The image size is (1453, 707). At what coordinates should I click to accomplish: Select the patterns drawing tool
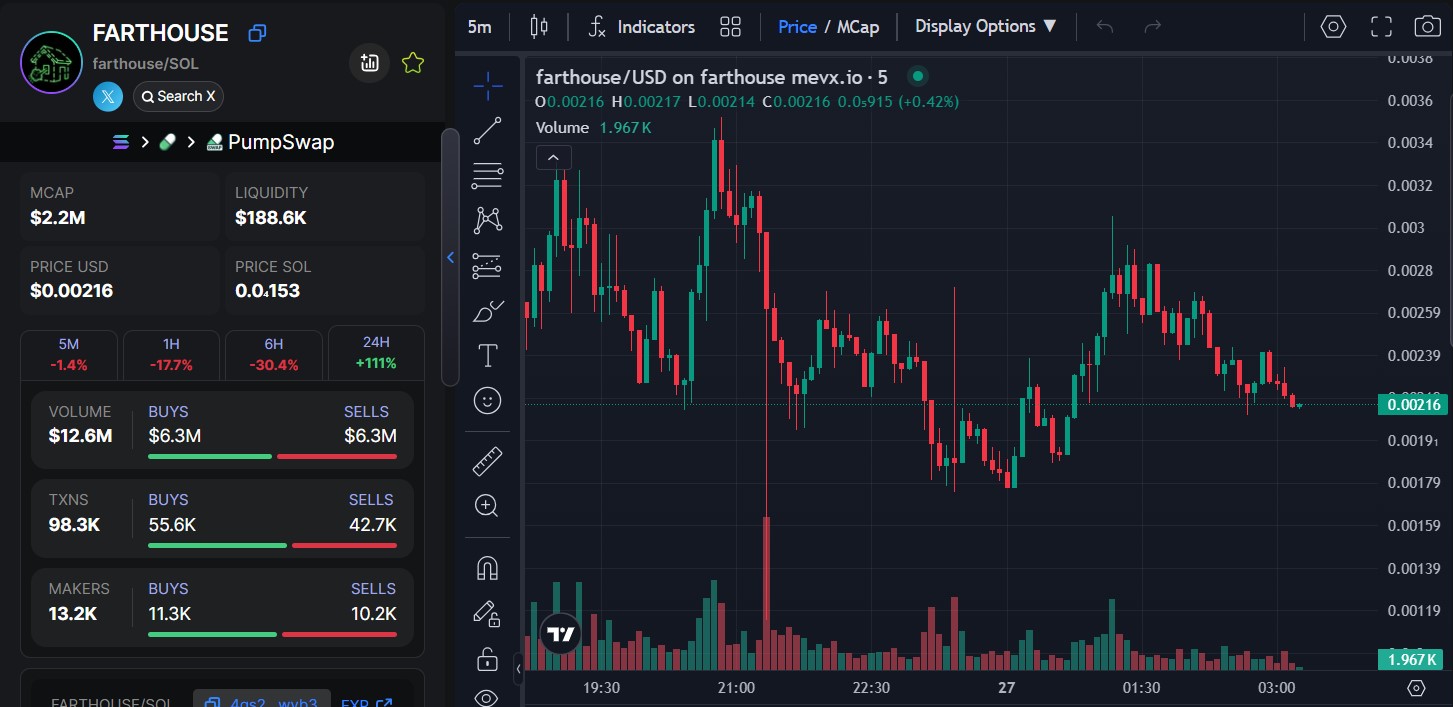coord(488,220)
